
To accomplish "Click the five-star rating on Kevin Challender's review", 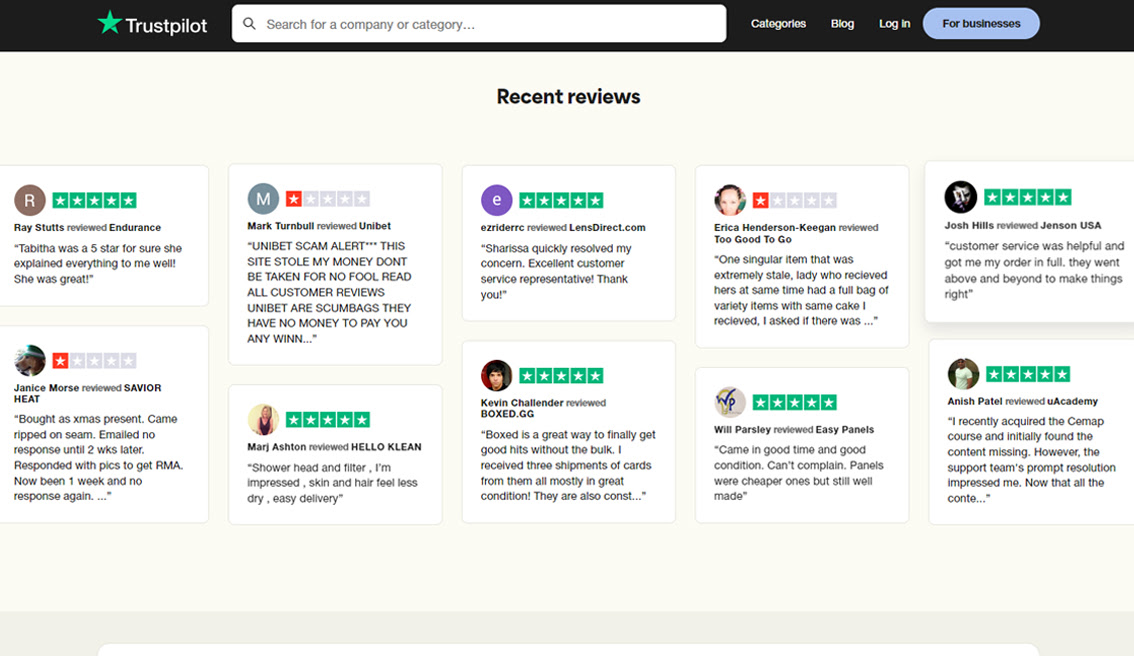I will coord(561,375).
